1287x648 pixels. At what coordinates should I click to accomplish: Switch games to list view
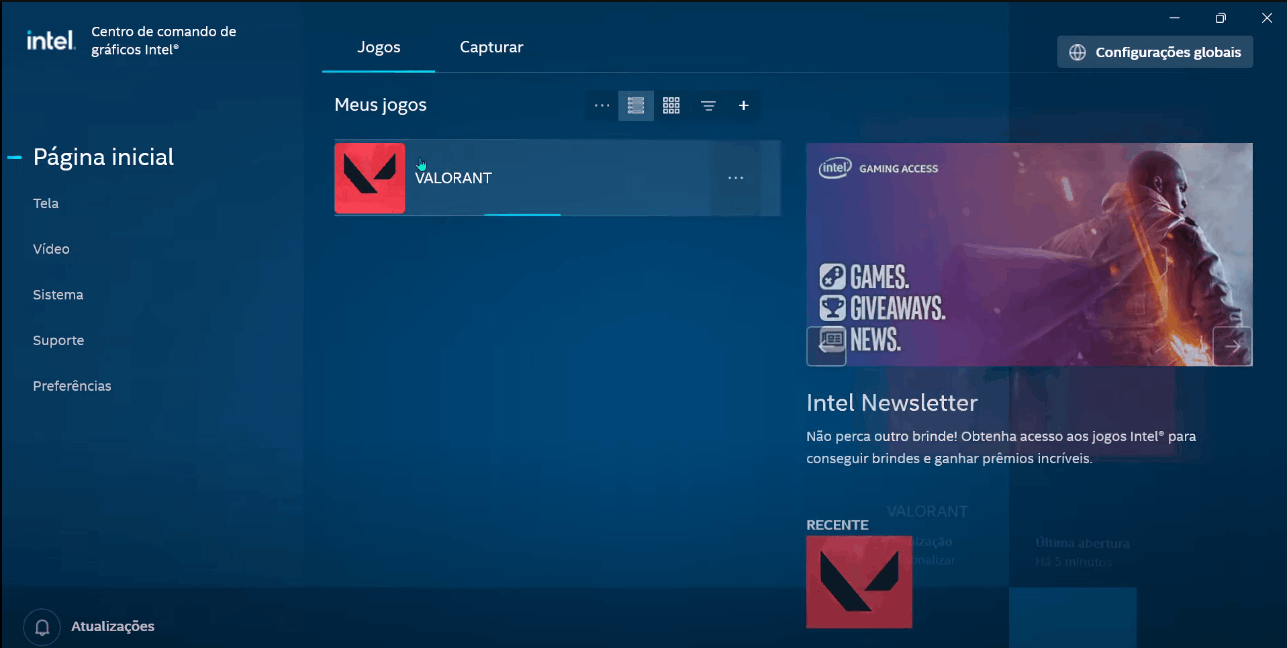point(636,106)
